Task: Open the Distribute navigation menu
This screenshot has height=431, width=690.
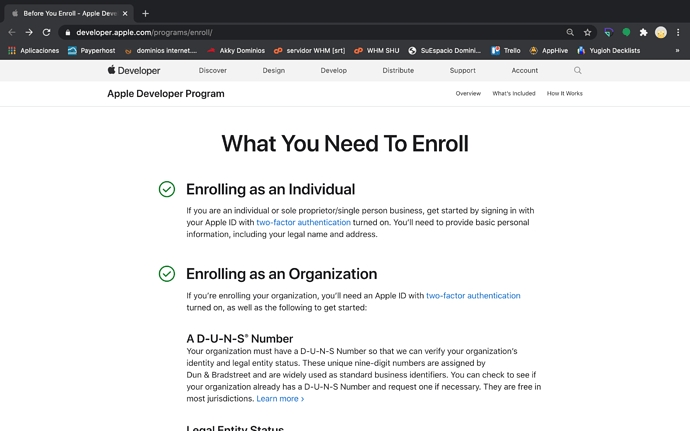Action: click(x=398, y=71)
